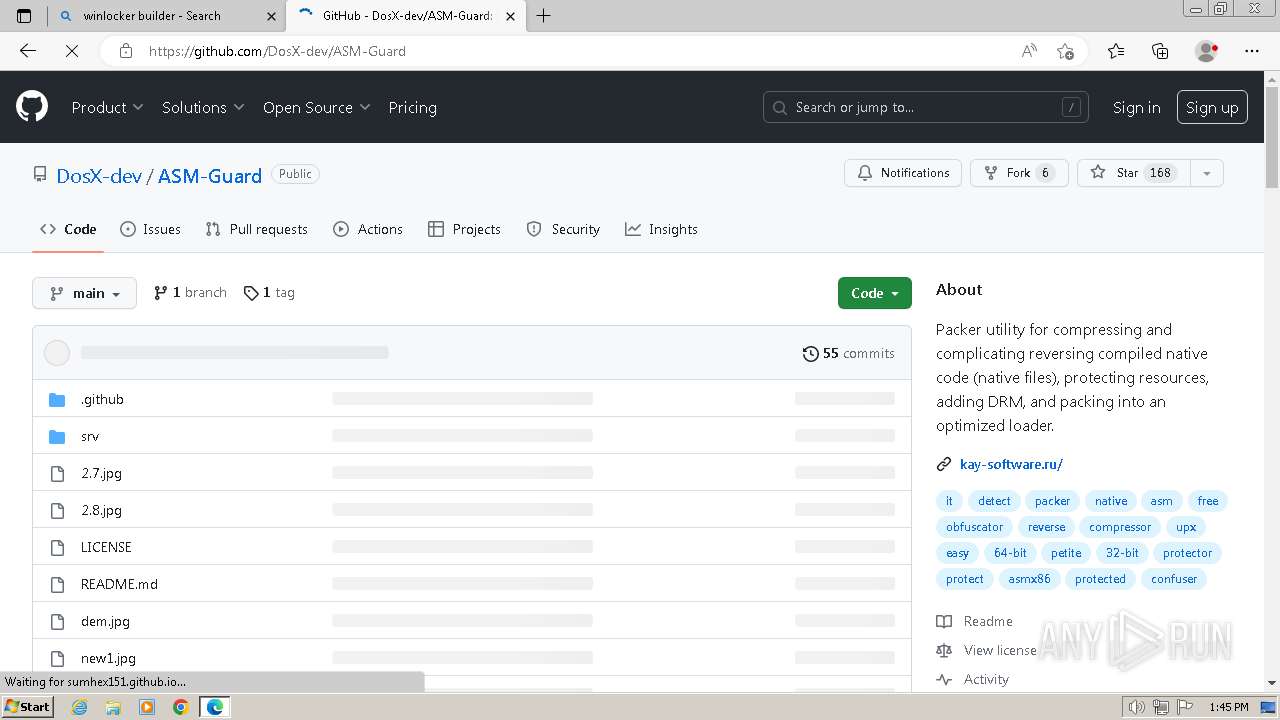Open README.md file
Viewport: 1280px width, 720px height.
click(119, 584)
